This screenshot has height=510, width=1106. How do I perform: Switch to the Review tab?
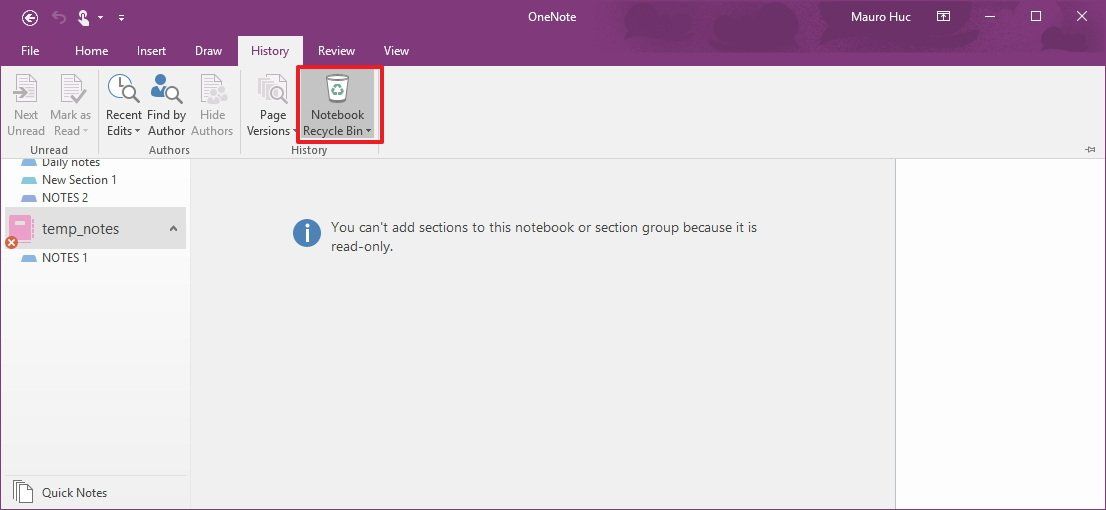(336, 51)
